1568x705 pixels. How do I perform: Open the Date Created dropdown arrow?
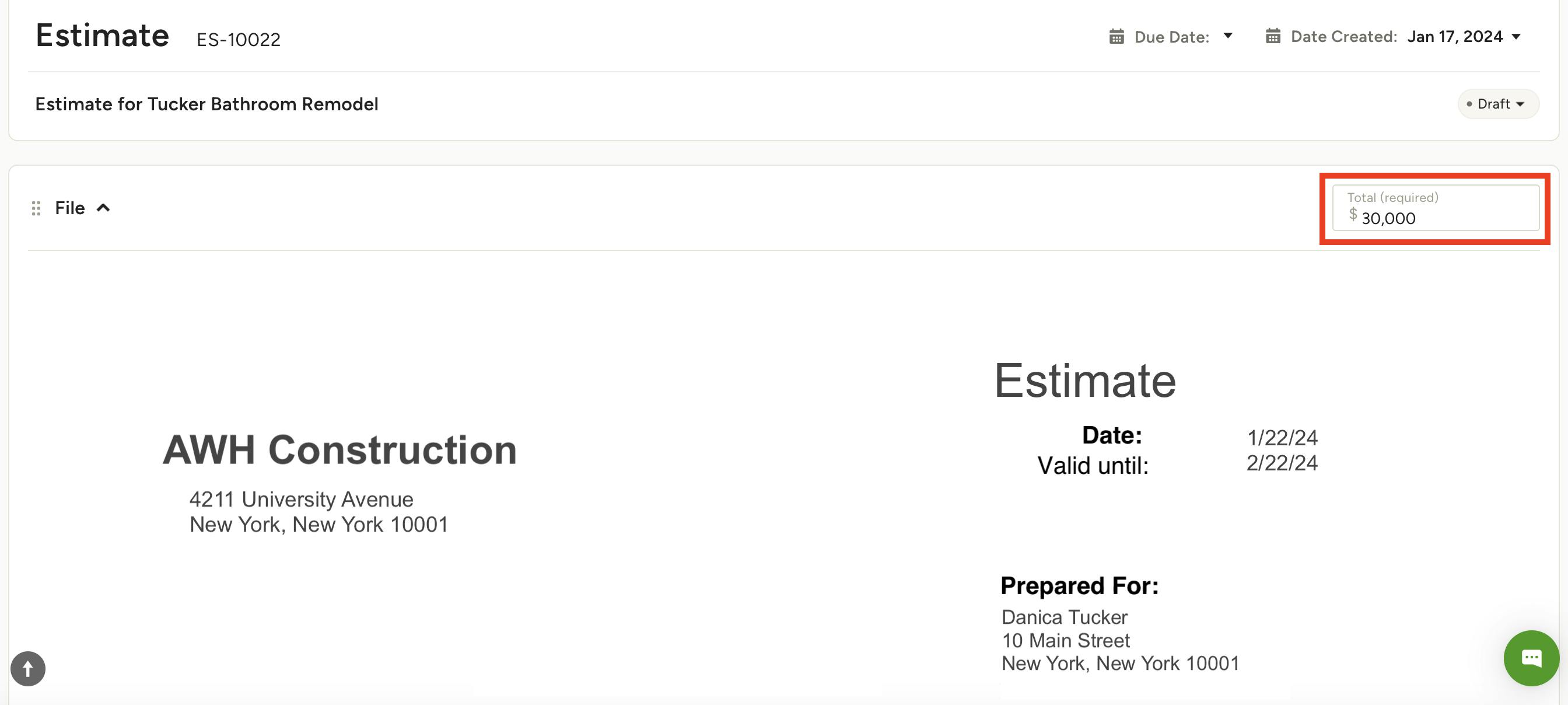pos(1516,37)
